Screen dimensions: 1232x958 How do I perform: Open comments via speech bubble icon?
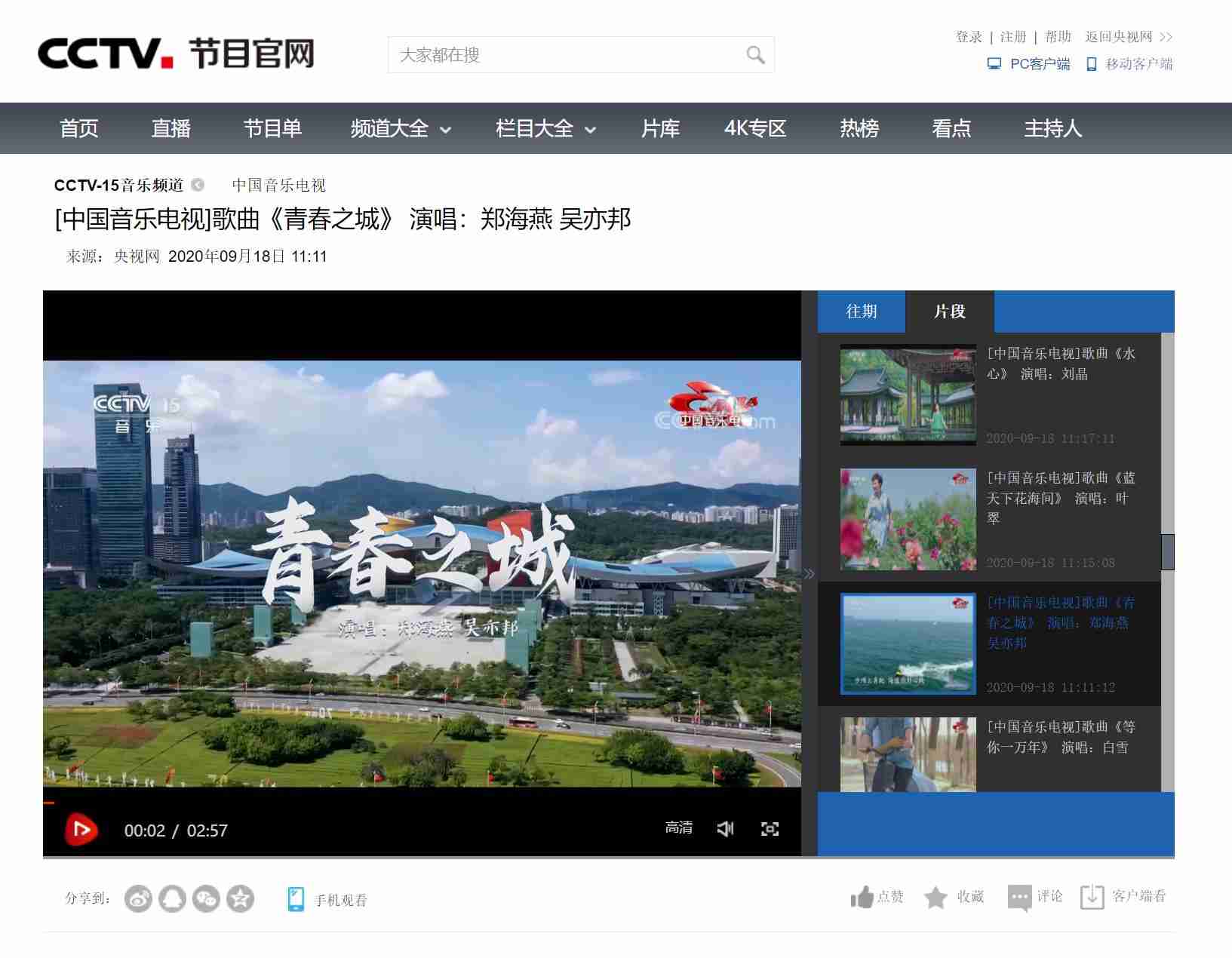click(x=1019, y=898)
